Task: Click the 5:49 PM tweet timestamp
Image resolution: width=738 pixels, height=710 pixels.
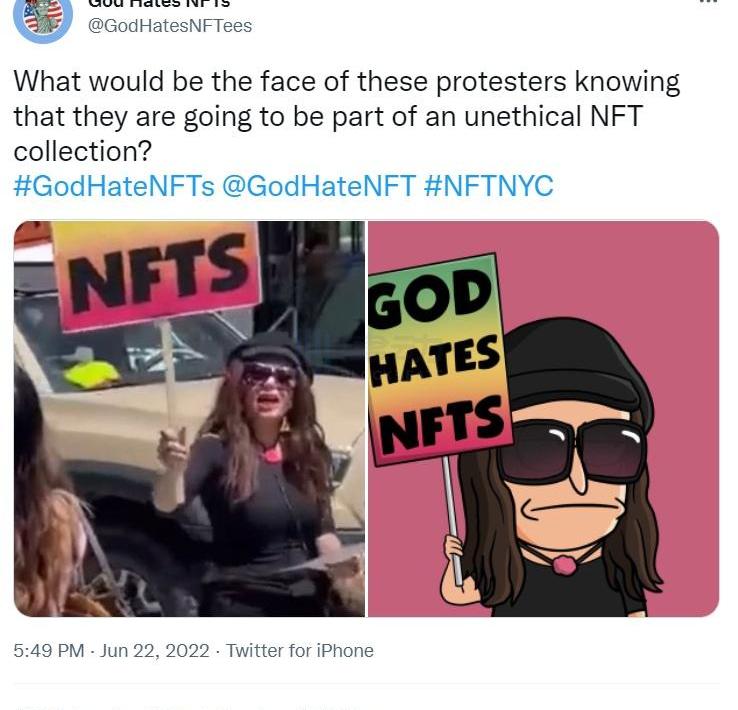Action: 48,651
